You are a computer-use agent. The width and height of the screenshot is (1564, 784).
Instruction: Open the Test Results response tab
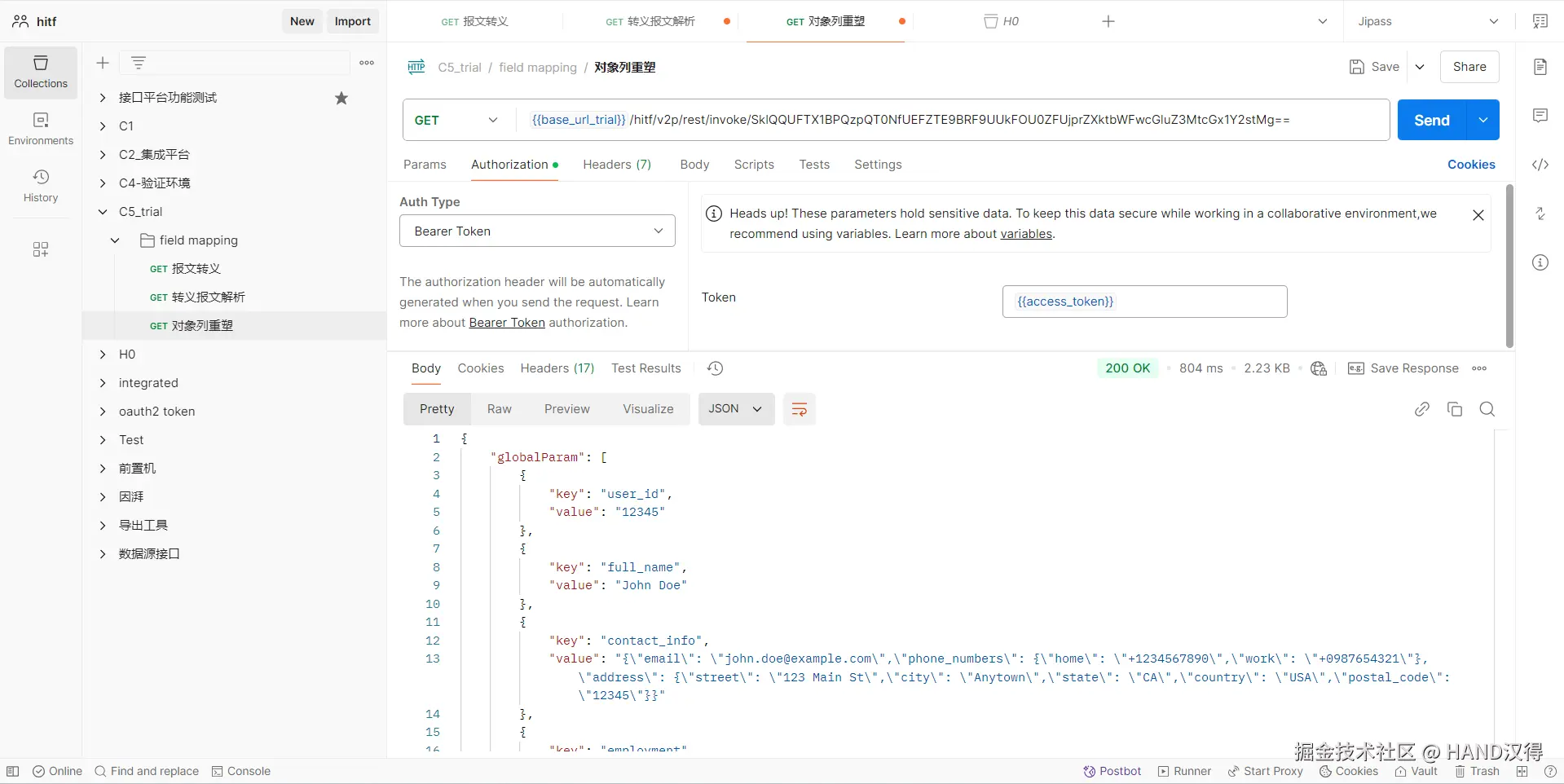(x=645, y=368)
